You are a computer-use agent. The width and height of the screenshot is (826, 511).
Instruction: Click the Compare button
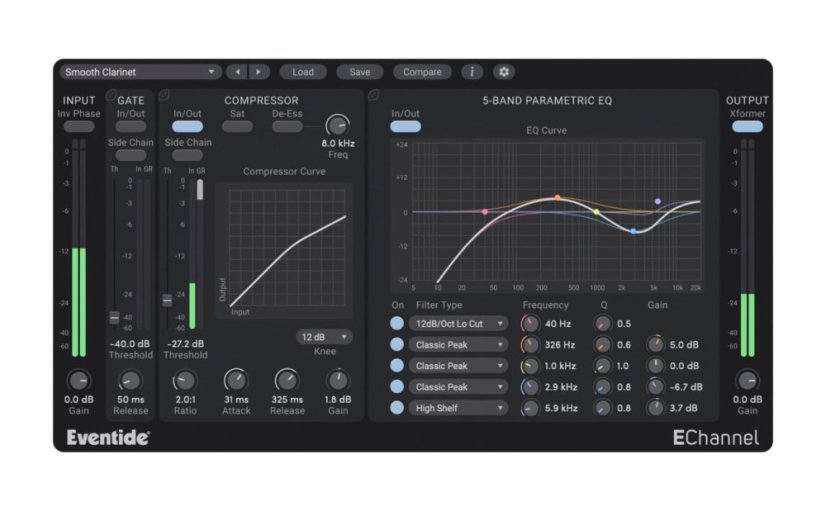click(422, 72)
